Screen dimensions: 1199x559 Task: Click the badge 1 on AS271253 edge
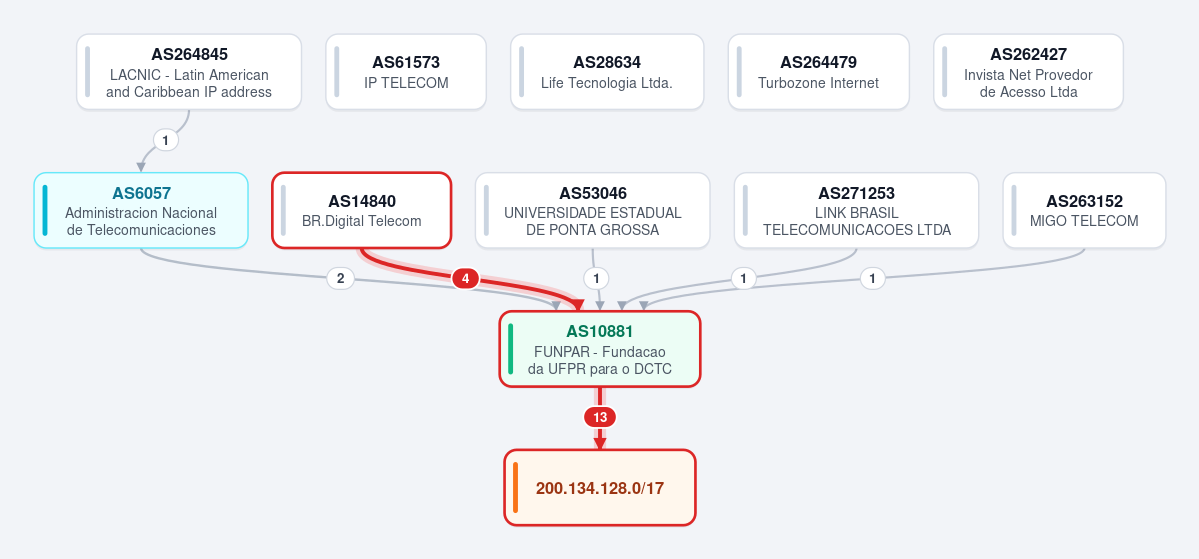pyautogui.click(x=743, y=279)
